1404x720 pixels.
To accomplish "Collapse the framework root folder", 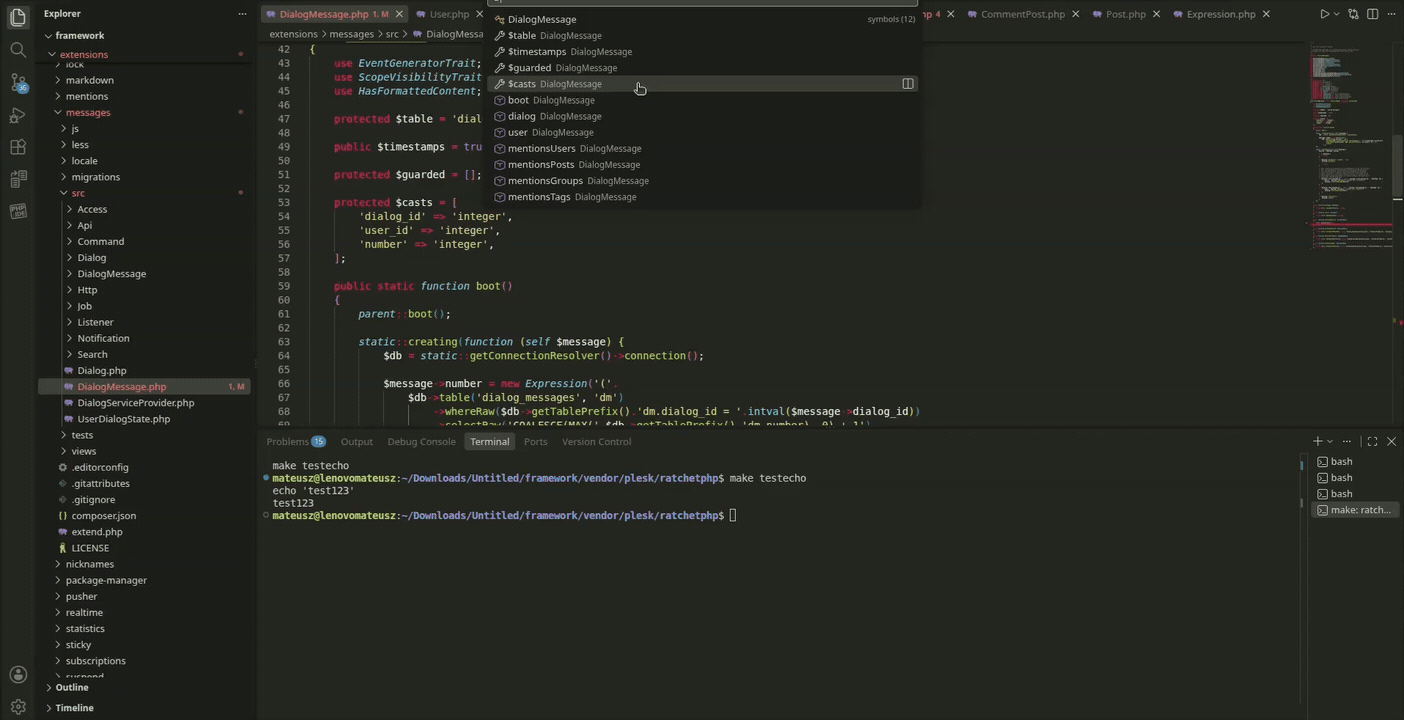I will pyautogui.click(x=80, y=35).
